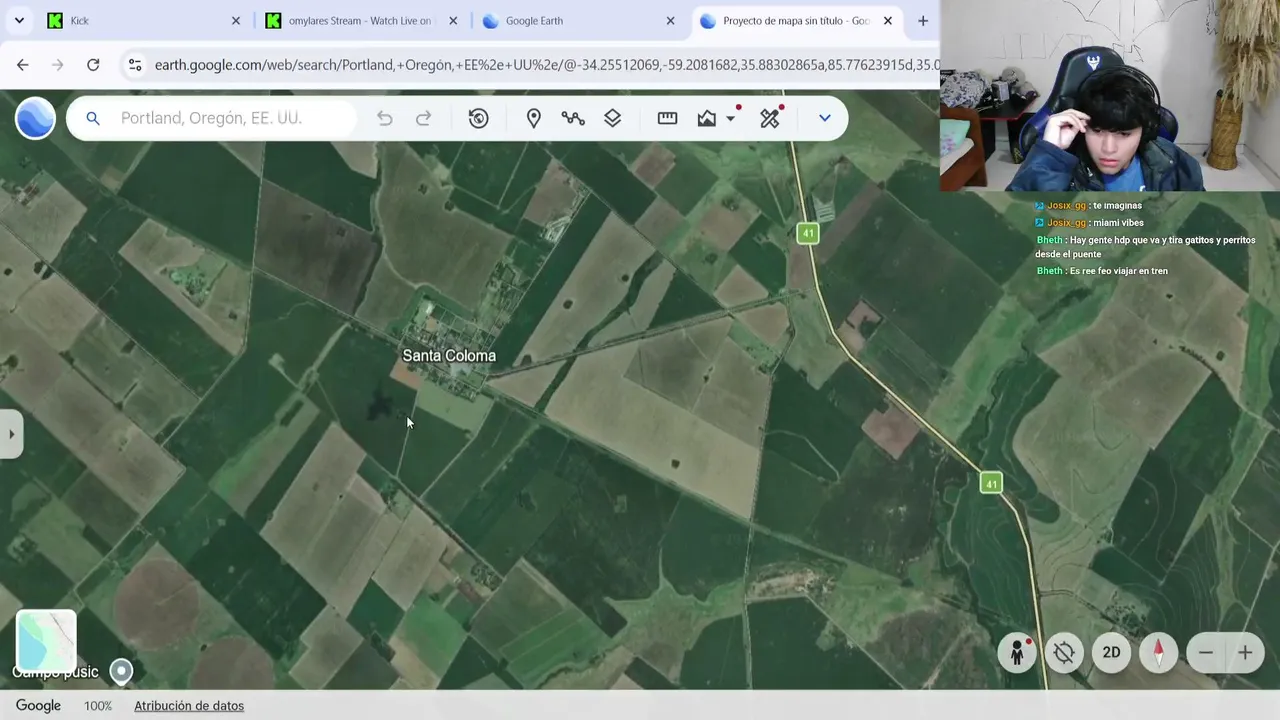The image size is (1280, 720).
Task: Click the lower route 41 road marker
Action: [991, 483]
